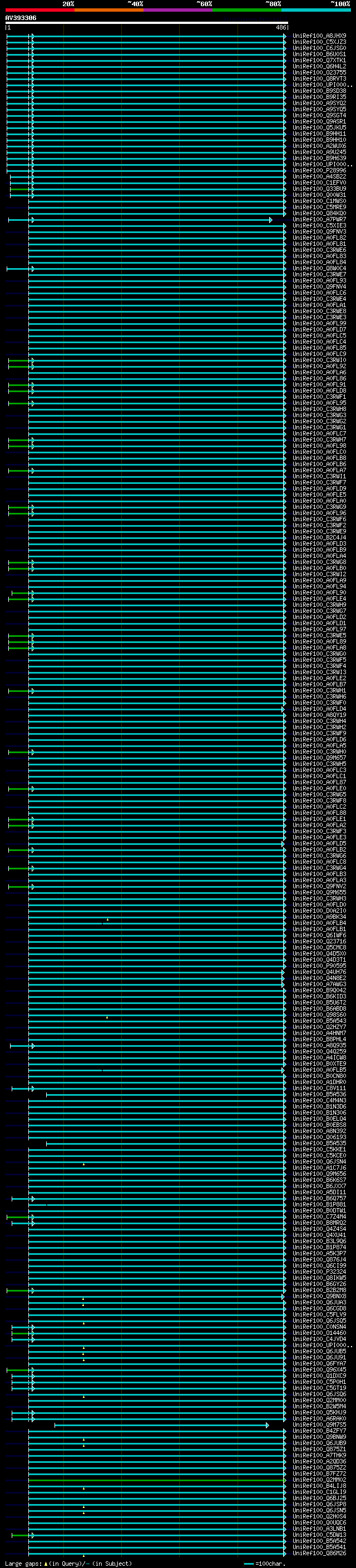356x1568 pixels.
Task: Select the UniRef100_A8Q935 entry
Action: pyautogui.click(x=319, y=1045)
